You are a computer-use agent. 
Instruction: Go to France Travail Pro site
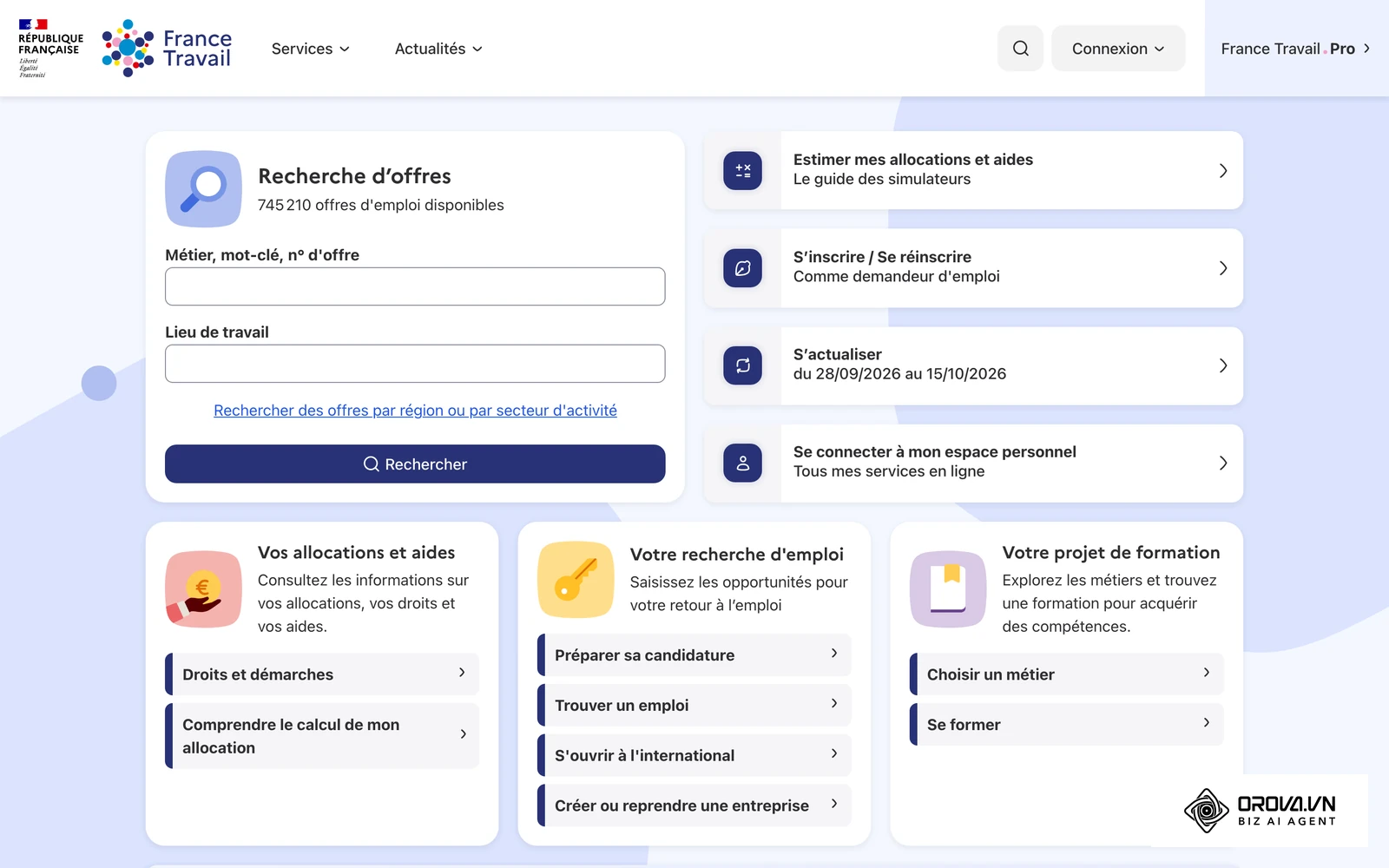point(1295,49)
